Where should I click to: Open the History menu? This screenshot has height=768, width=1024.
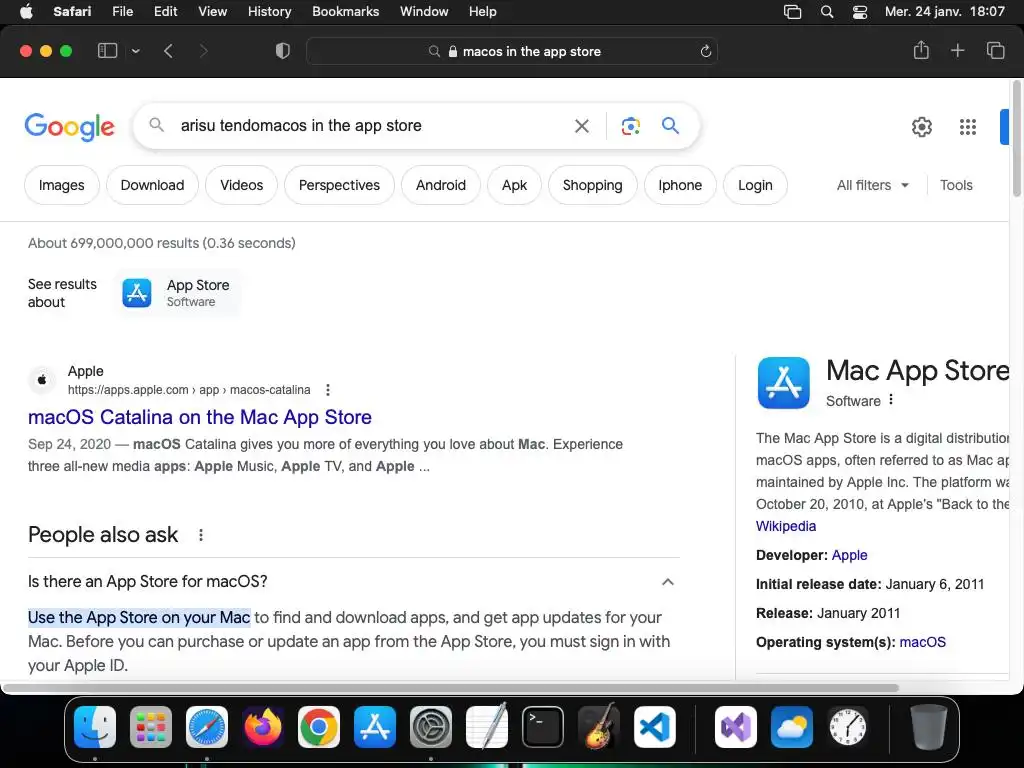pos(269,12)
